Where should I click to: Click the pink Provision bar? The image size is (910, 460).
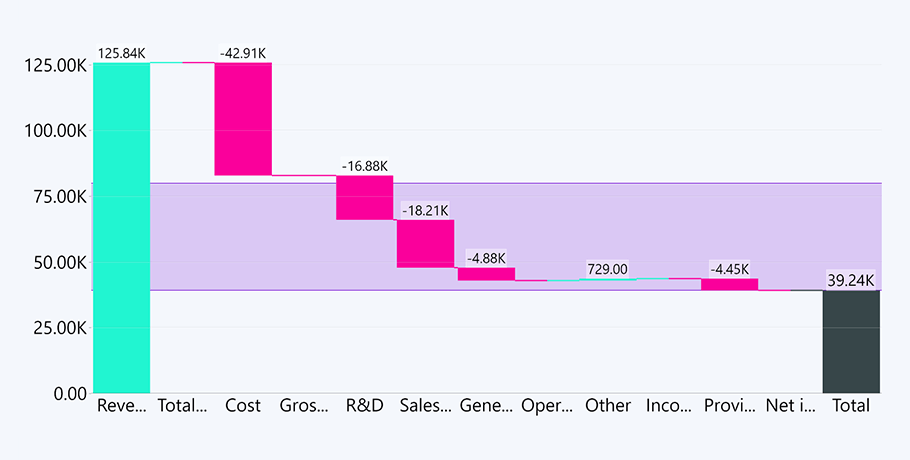(729, 285)
